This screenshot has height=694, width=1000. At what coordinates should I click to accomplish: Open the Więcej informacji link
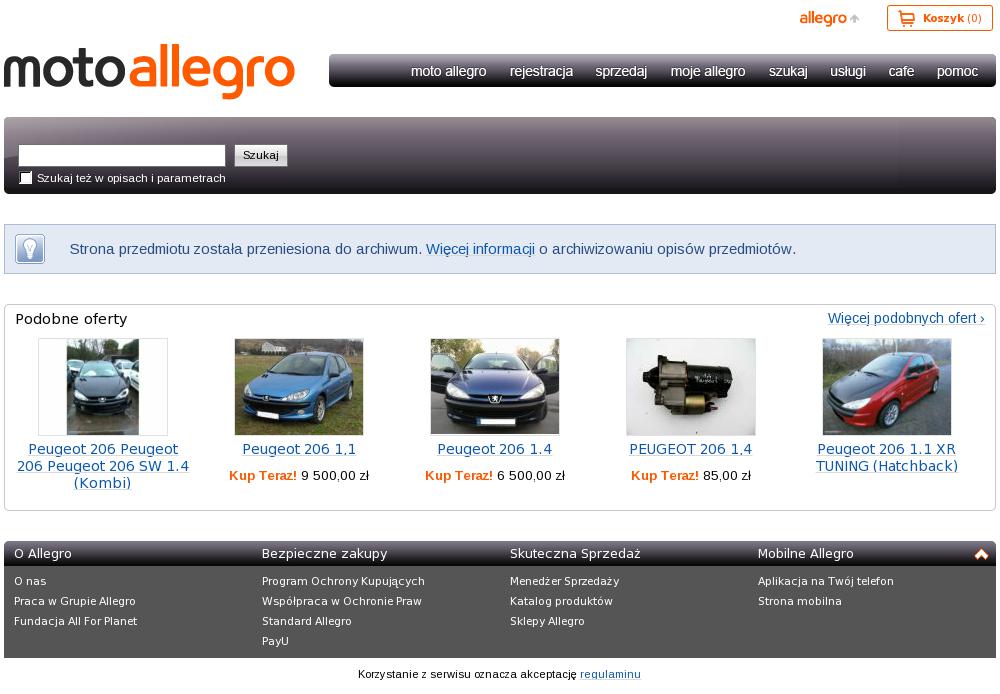point(480,249)
